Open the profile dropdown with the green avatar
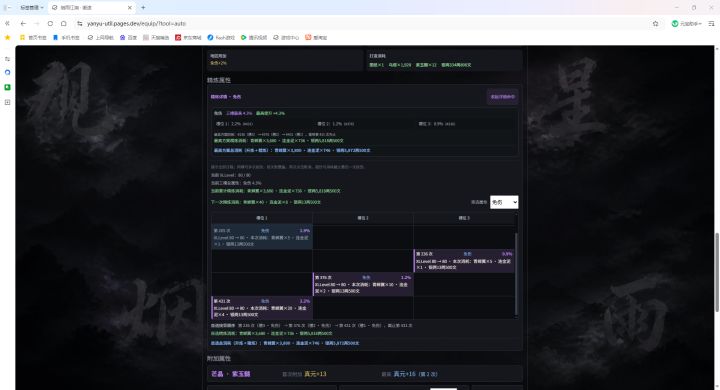 point(686,23)
